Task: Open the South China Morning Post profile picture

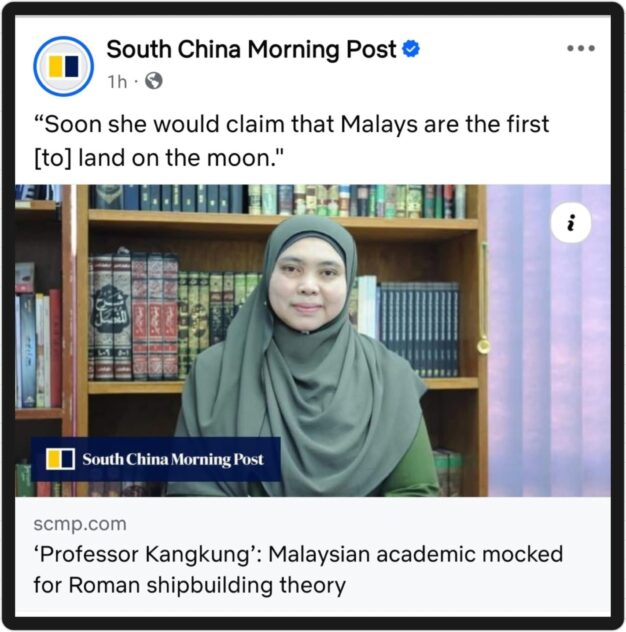Action: tap(64, 67)
